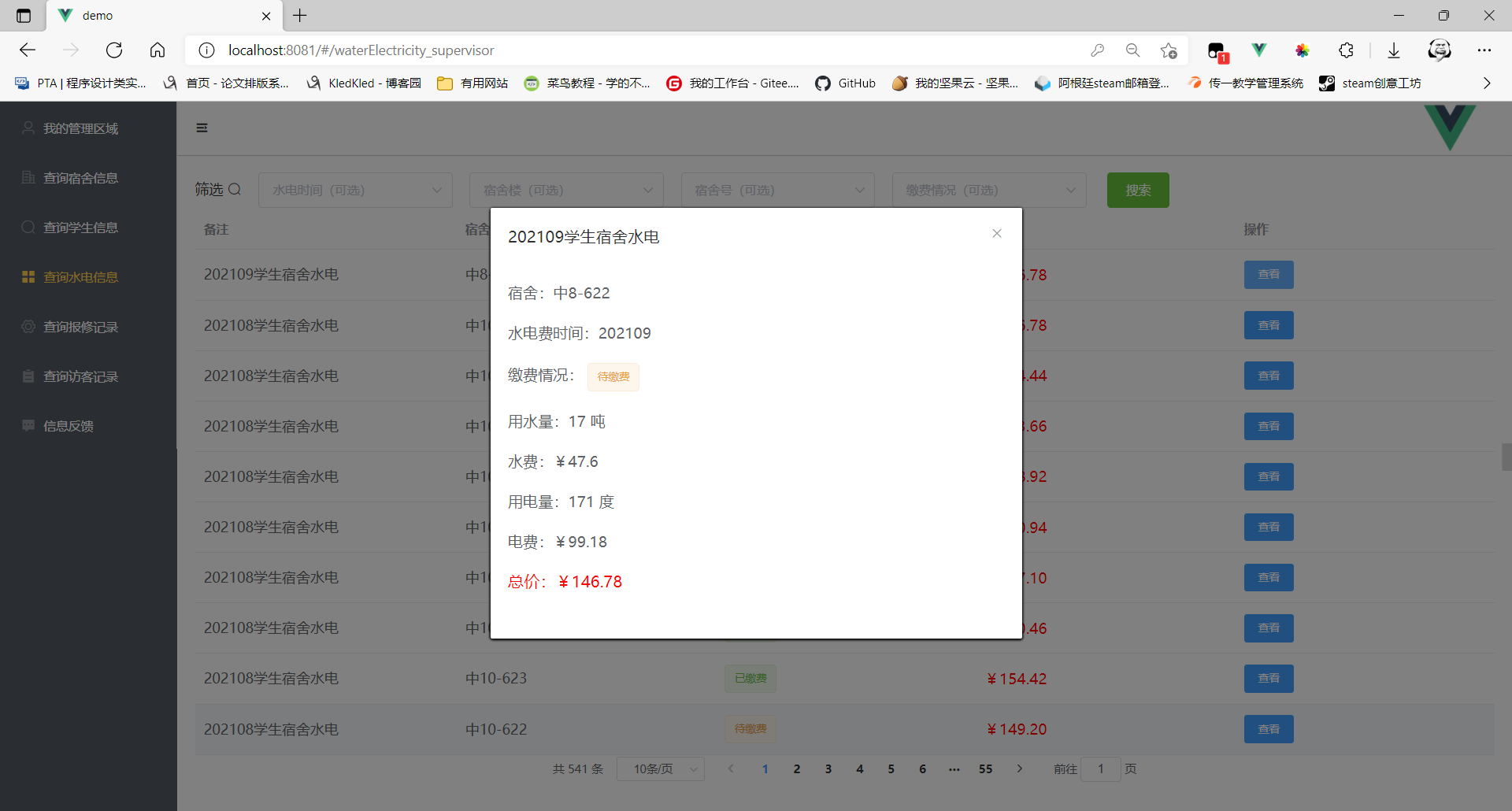Image resolution: width=1512 pixels, height=811 pixels.
Task: Open PTA 程序设计类实验 bookmark
Action: (x=81, y=83)
